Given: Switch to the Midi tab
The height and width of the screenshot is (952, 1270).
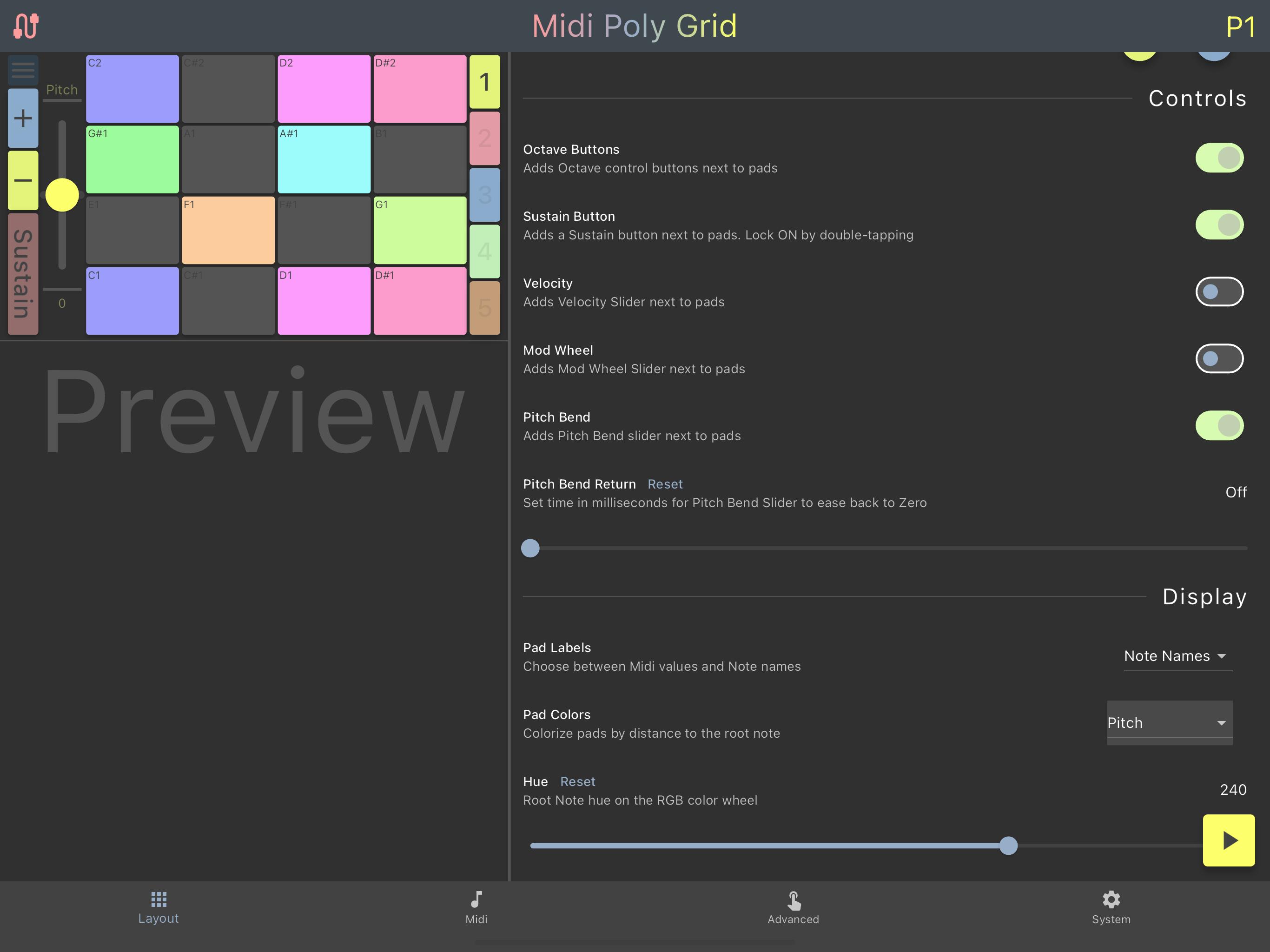Looking at the screenshot, I should click(476, 908).
